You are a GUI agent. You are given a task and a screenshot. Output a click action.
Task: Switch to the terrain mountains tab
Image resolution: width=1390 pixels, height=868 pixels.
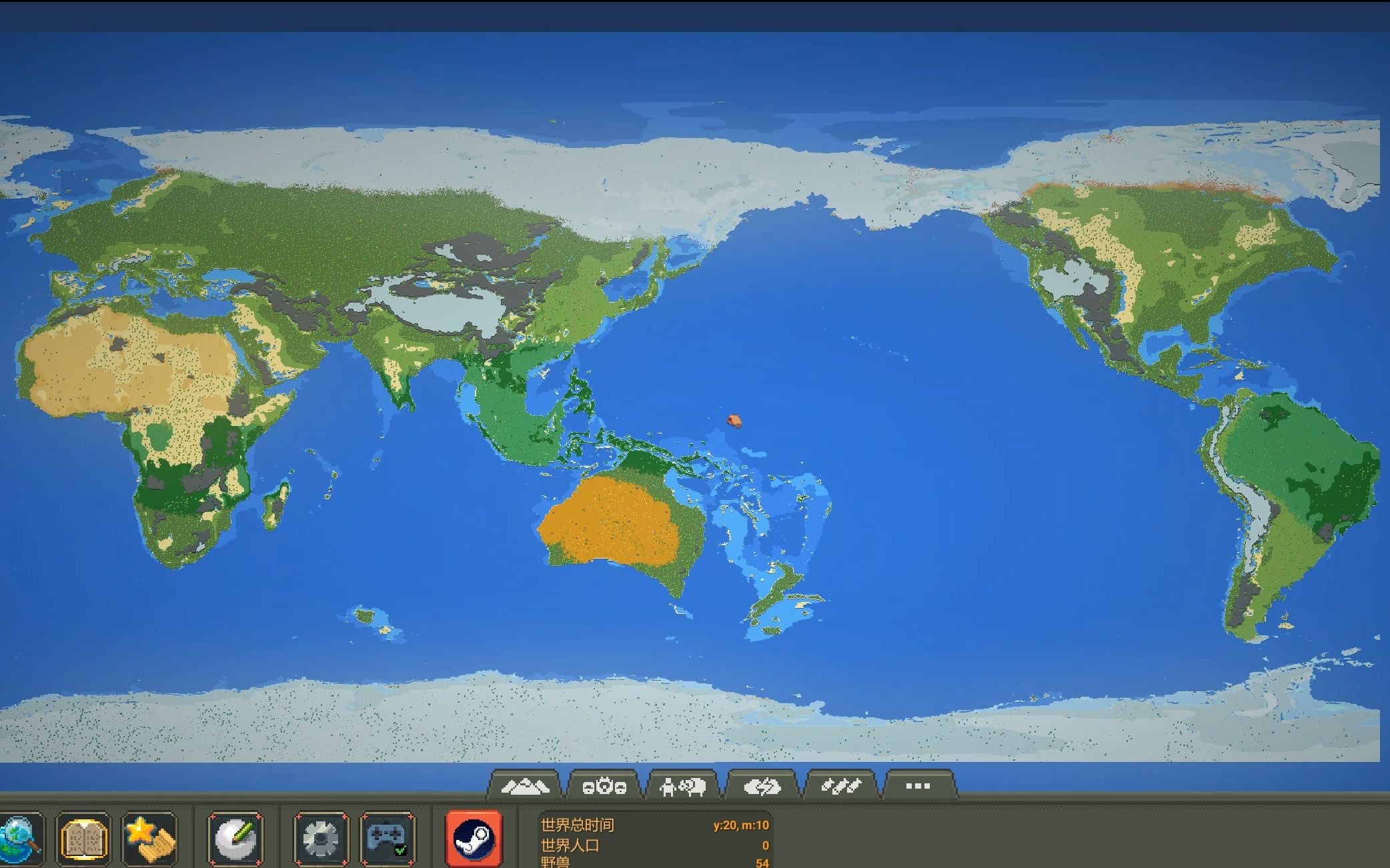click(x=525, y=787)
